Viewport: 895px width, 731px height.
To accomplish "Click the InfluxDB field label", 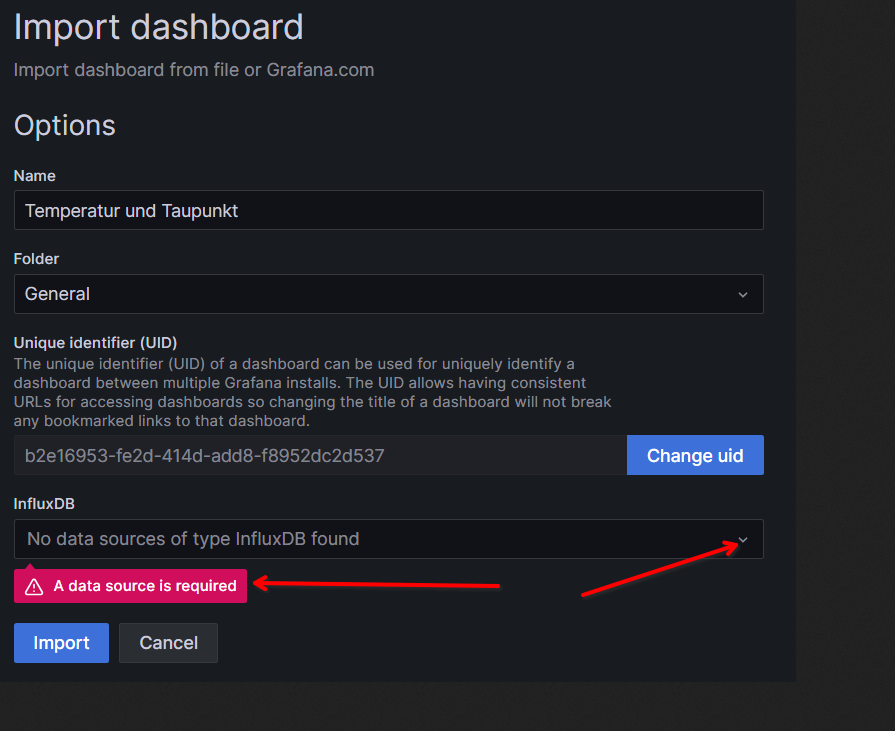I will (x=44, y=504).
